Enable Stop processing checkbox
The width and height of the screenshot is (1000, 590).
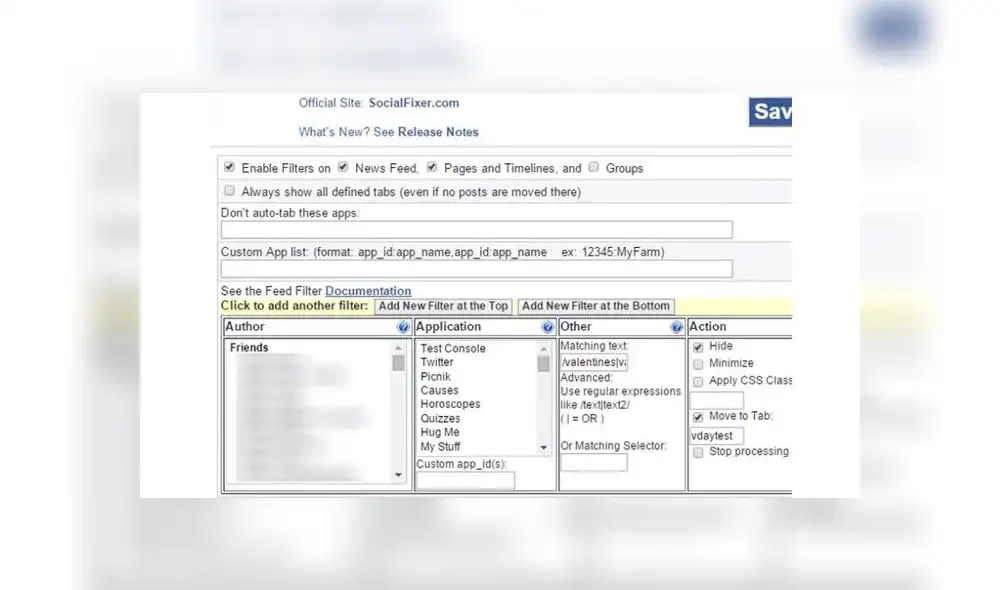point(697,452)
